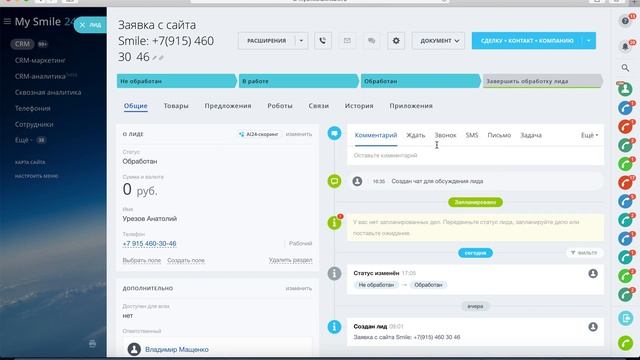Viewport: 640px width, 360px height.
Task: Open the РАСШИРЕНИЯ dropdown arrow
Action: (x=301, y=41)
